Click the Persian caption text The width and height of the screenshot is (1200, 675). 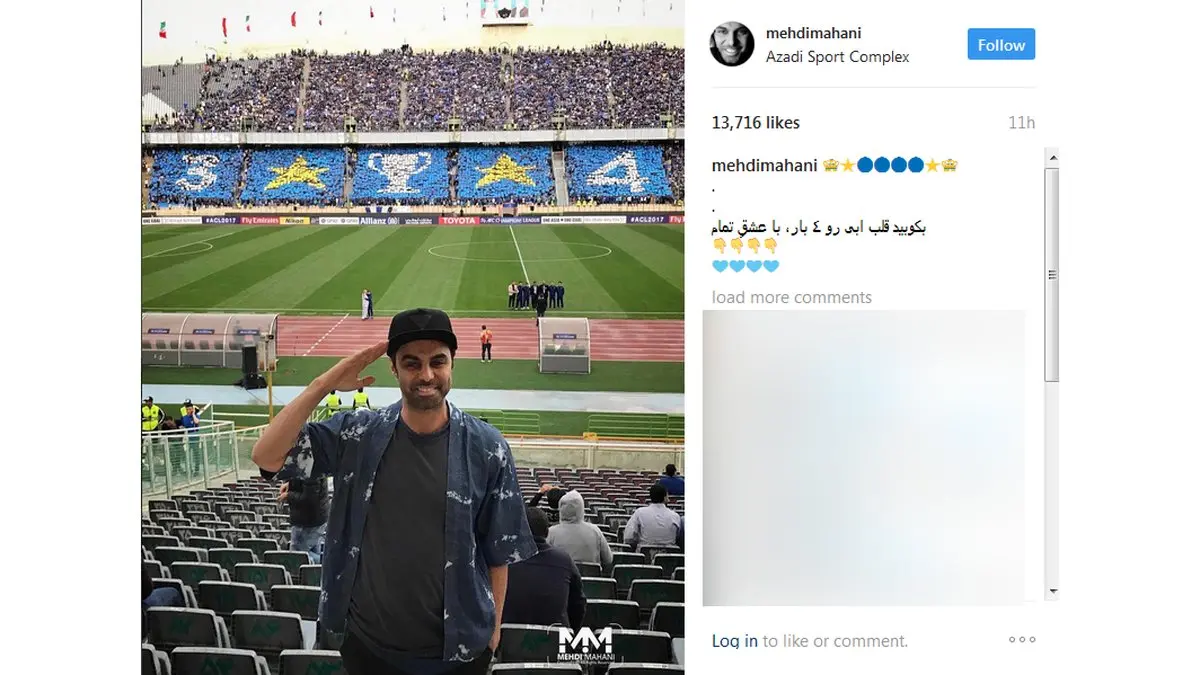(819, 227)
